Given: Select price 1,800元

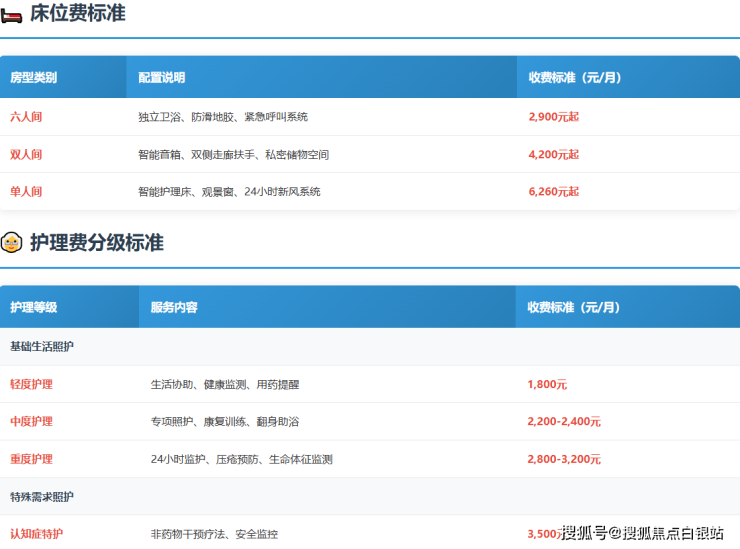Looking at the screenshot, I should (547, 384).
